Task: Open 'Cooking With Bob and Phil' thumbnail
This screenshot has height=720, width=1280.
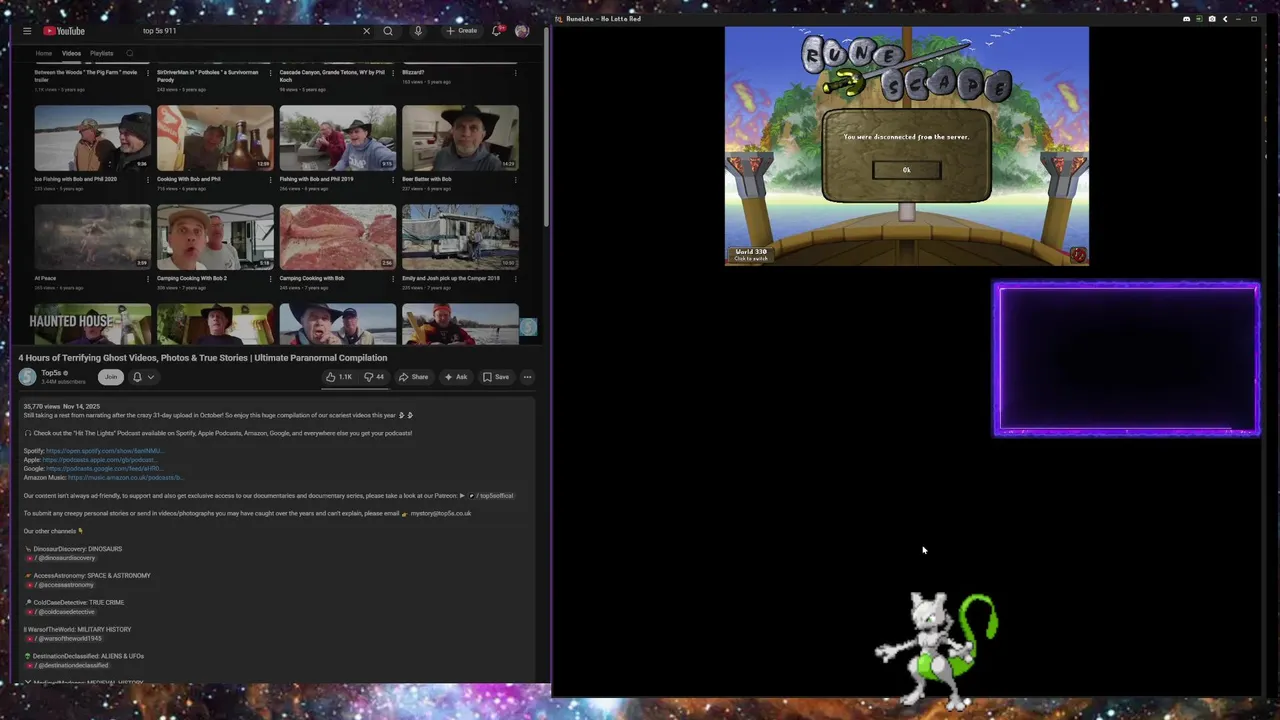Action: pos(215,138)
